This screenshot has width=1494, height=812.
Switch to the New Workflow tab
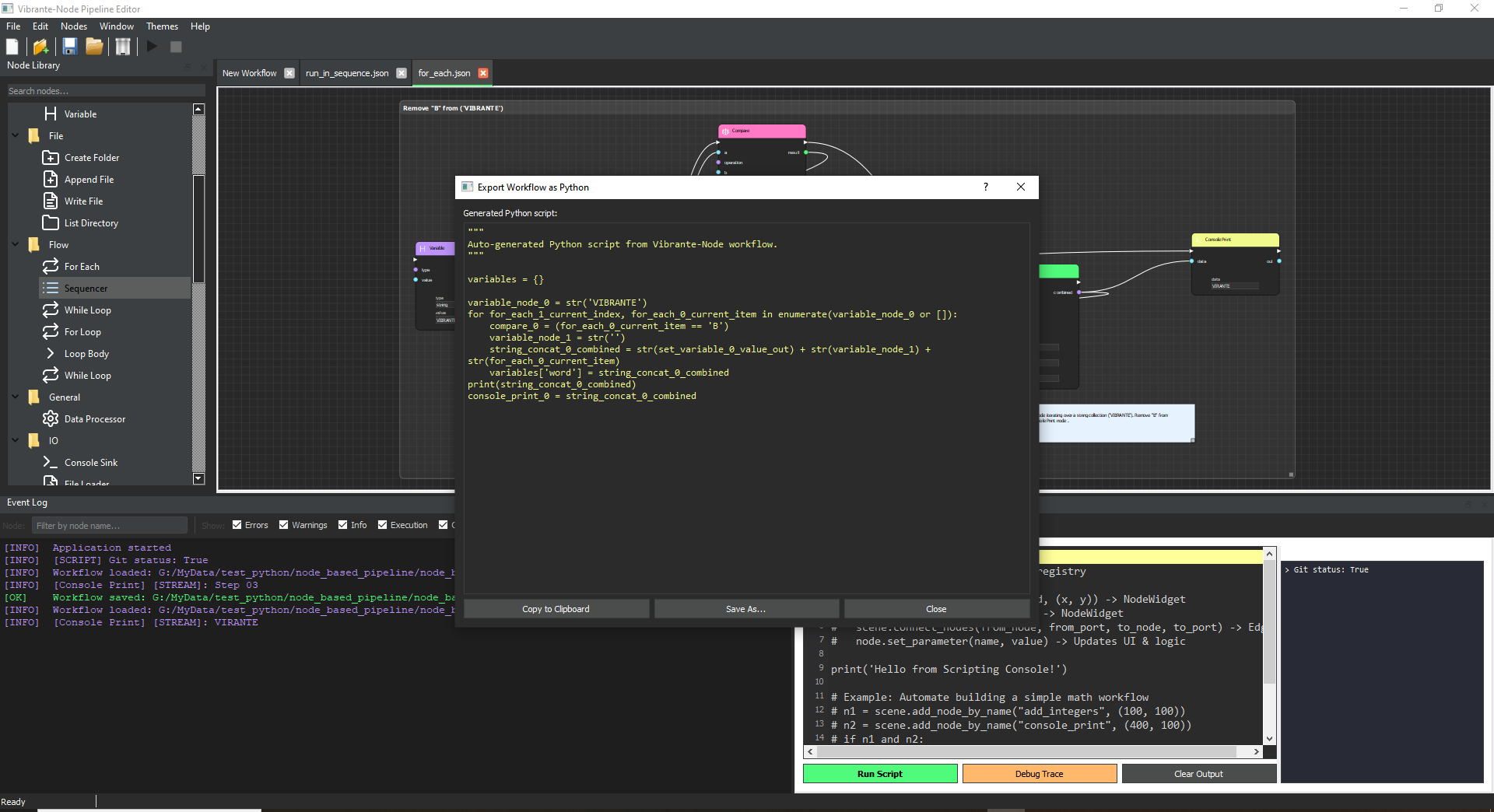(x=249, y=73)
